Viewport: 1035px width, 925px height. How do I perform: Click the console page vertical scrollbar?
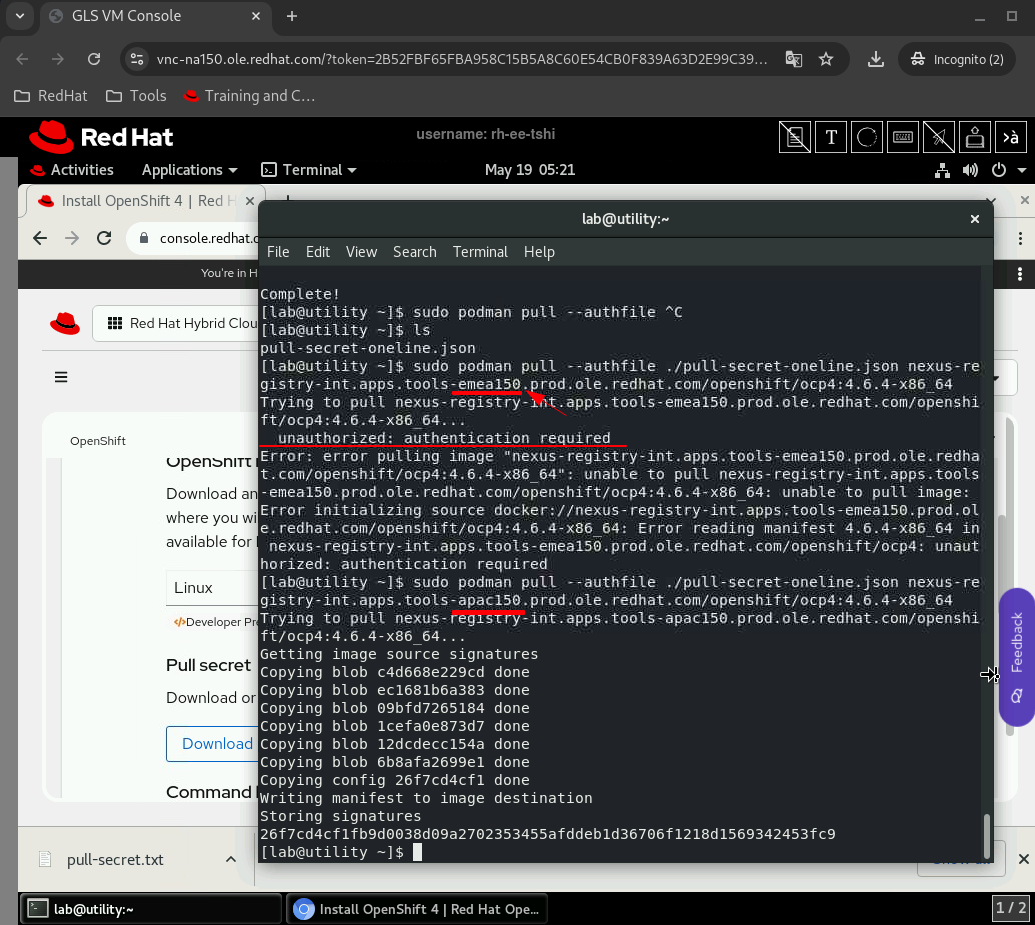pos(1009,574)
